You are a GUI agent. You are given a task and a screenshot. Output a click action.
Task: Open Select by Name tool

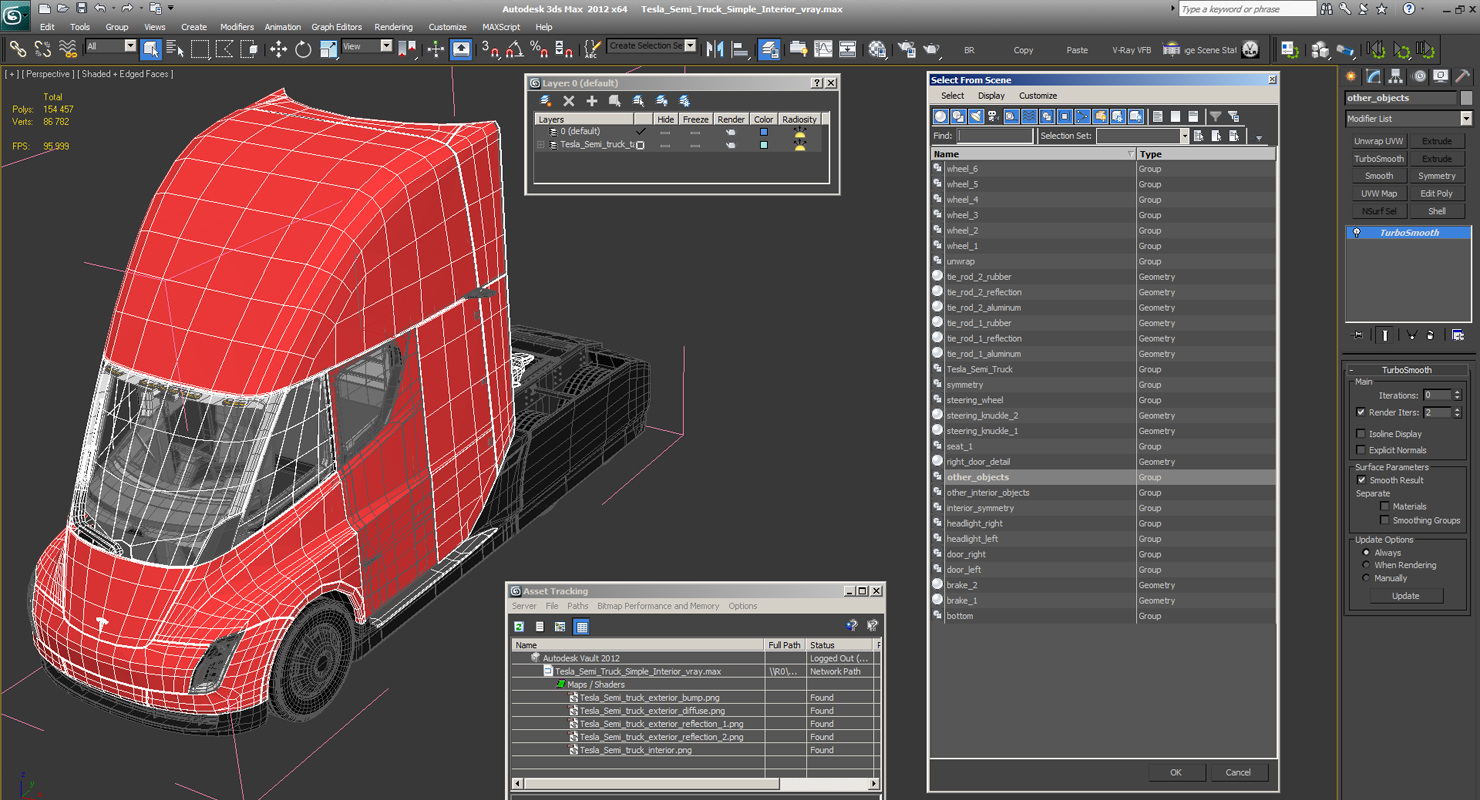[x=175, y=48]
